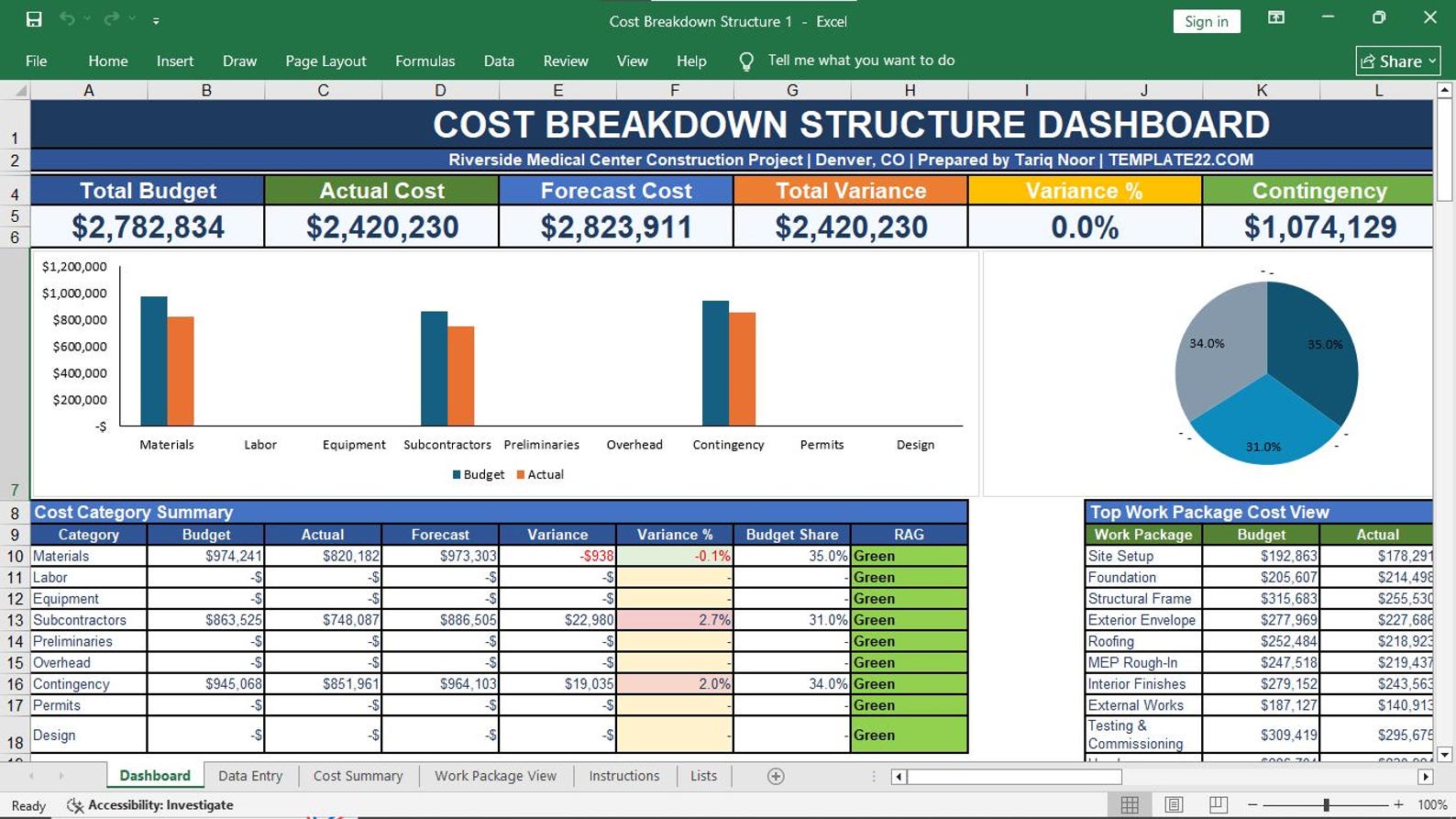Click the vertical scrollbar down arrow
The width and height of the screenshot is (1456, 819).
[1445, 755]
